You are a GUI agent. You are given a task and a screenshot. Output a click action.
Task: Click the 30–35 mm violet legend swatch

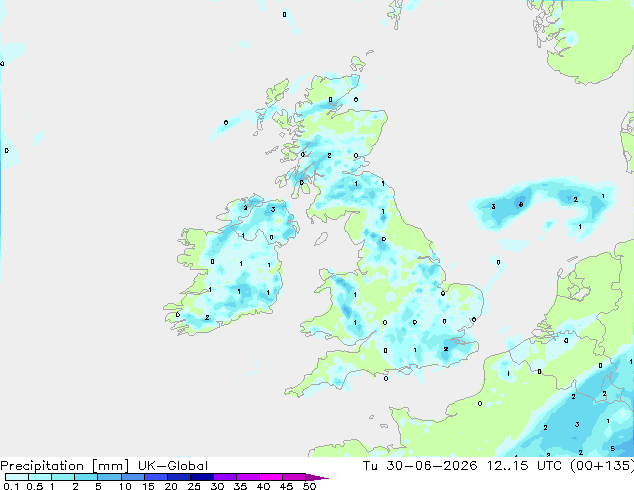click(x=224, y=477)
